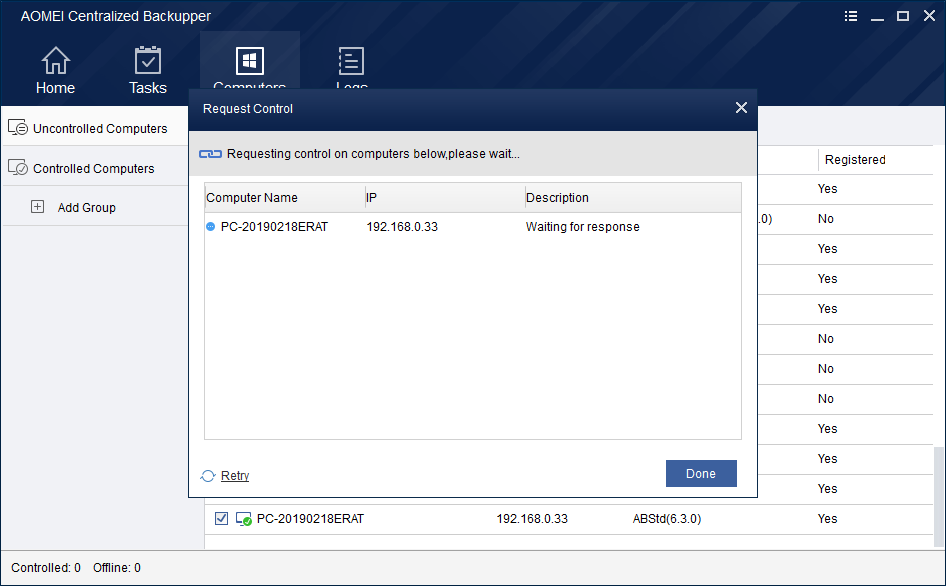The image size is (946, 586).
Task: Click the Waiting for response text
Action: click(x=582, y=227)
